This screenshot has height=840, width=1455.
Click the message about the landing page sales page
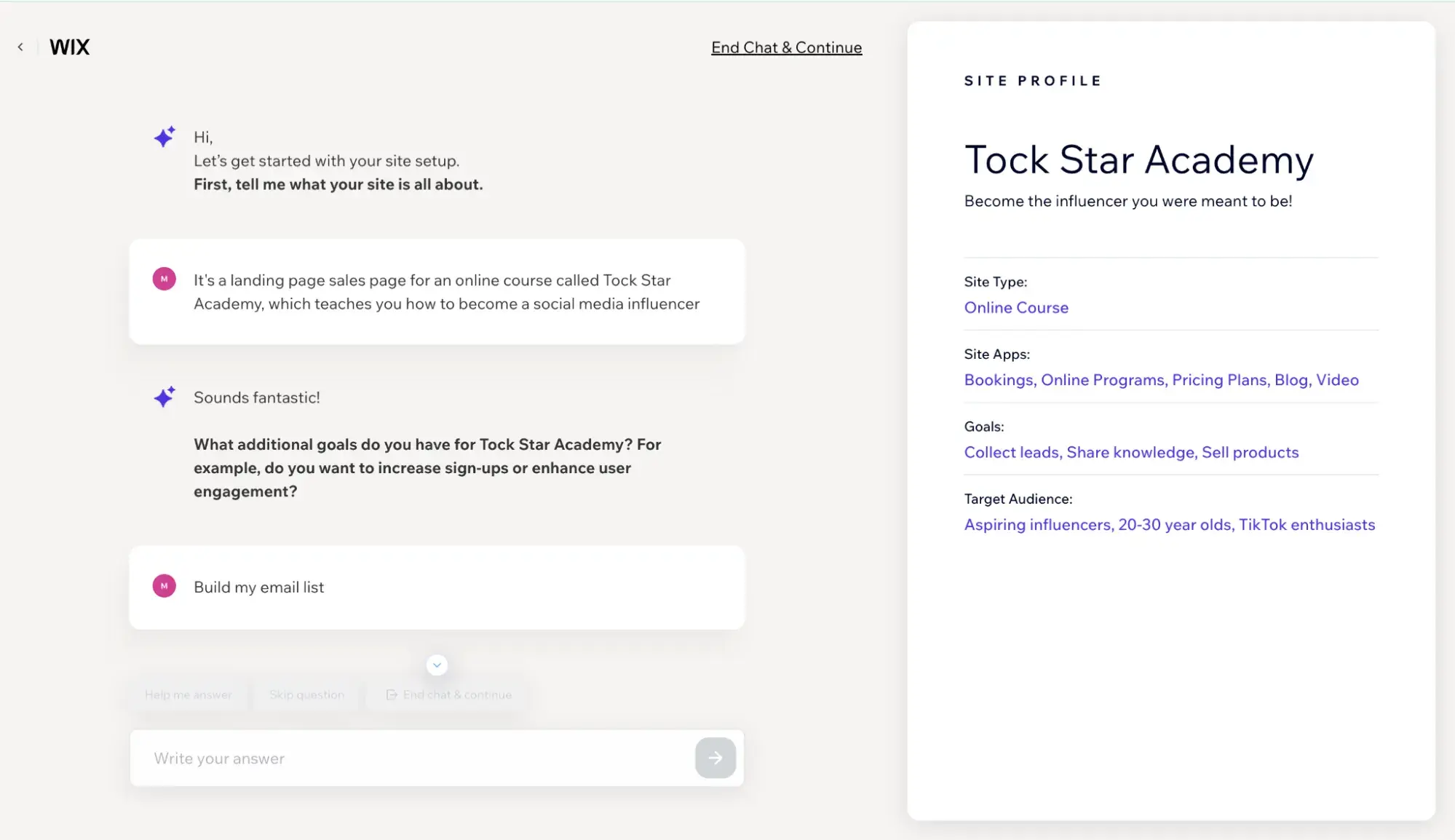[x=437, y=292]
